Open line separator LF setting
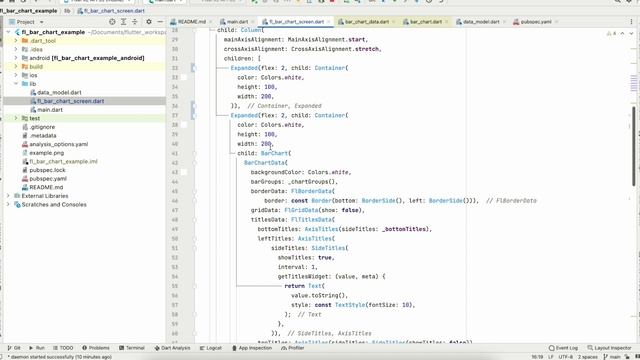This screenshot has height=360, width=640. click(x=551, y=357)
